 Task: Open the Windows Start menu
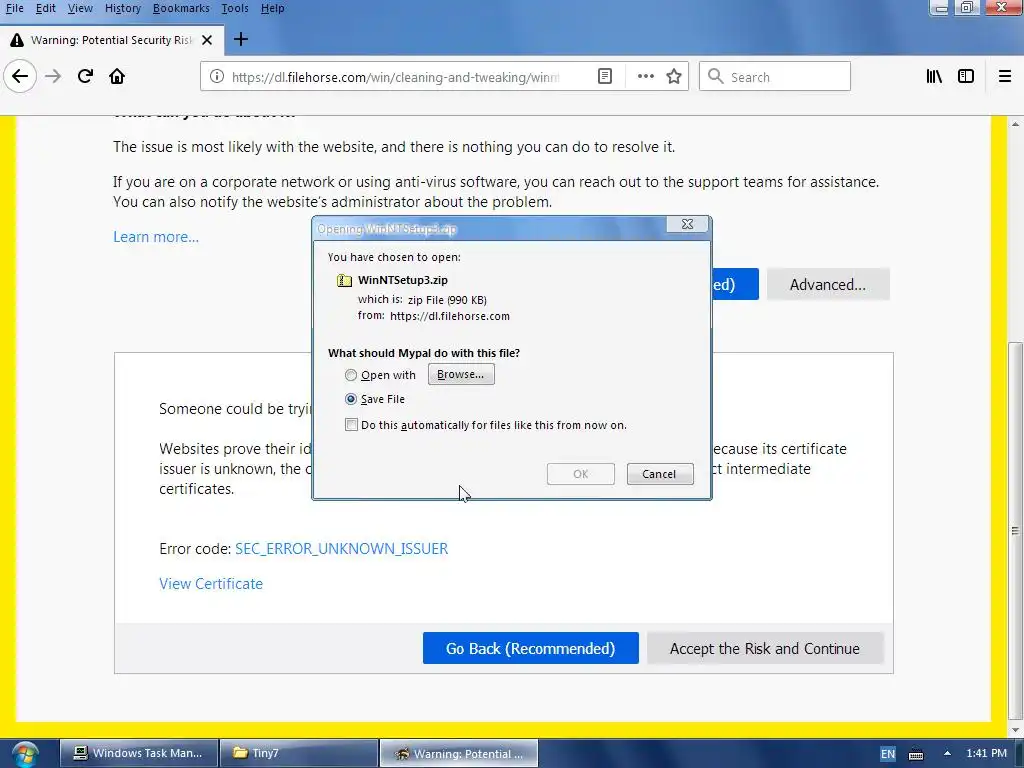(x=24, y=754)
